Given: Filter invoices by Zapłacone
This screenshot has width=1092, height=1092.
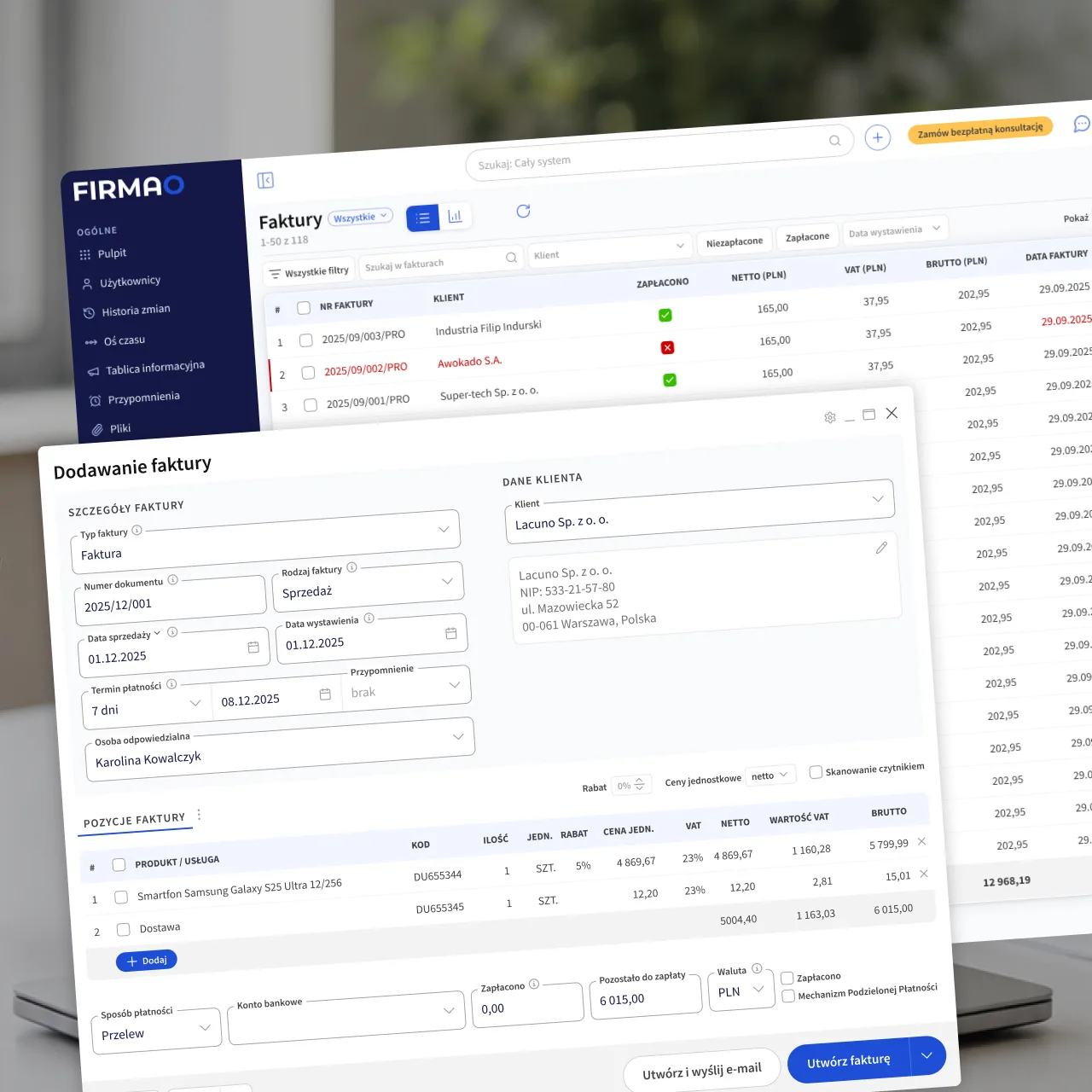Looking at the screenshot, I should point(807,237).
